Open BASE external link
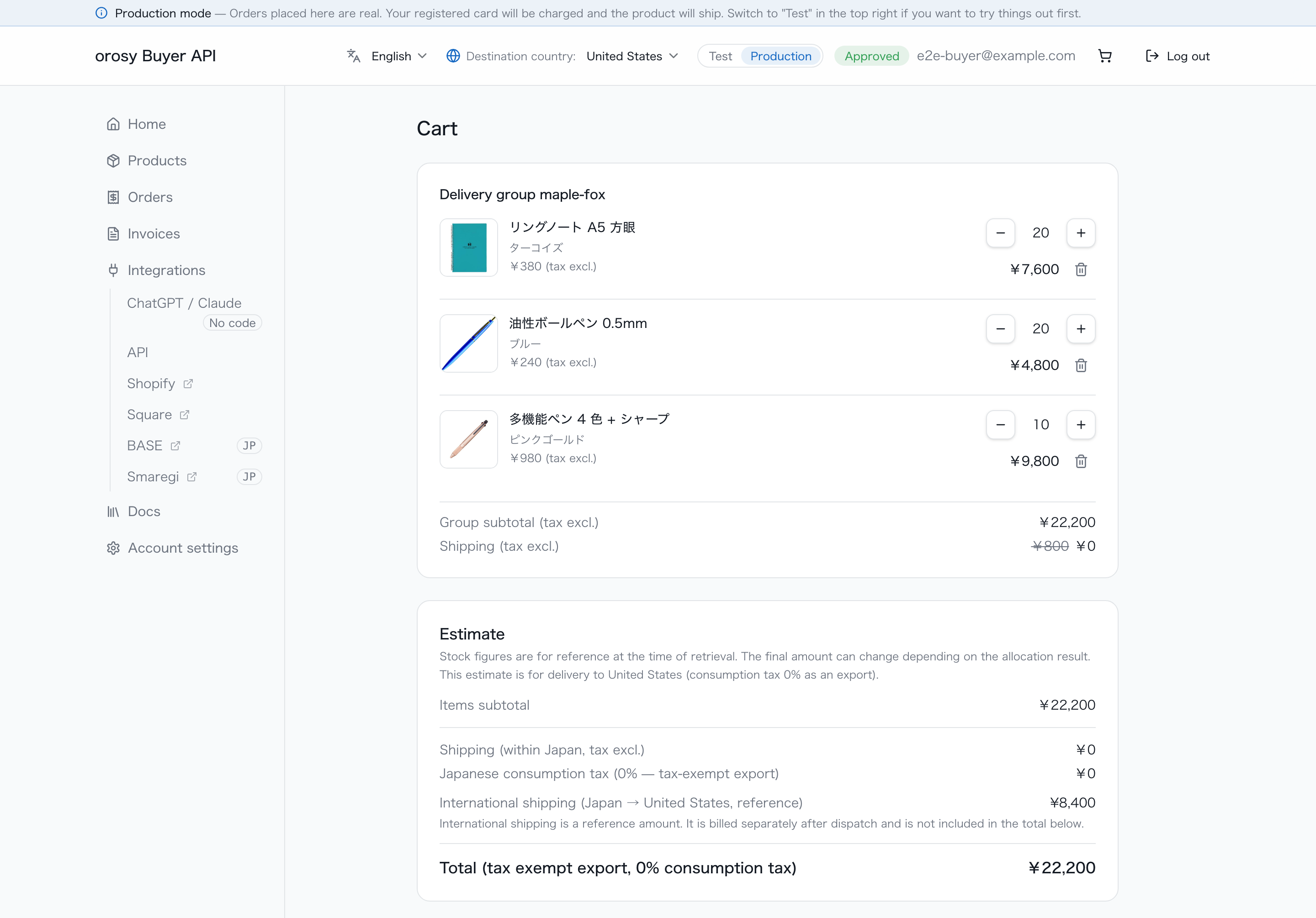Viewport: 1316px width, 918px height. pos(154,446)
